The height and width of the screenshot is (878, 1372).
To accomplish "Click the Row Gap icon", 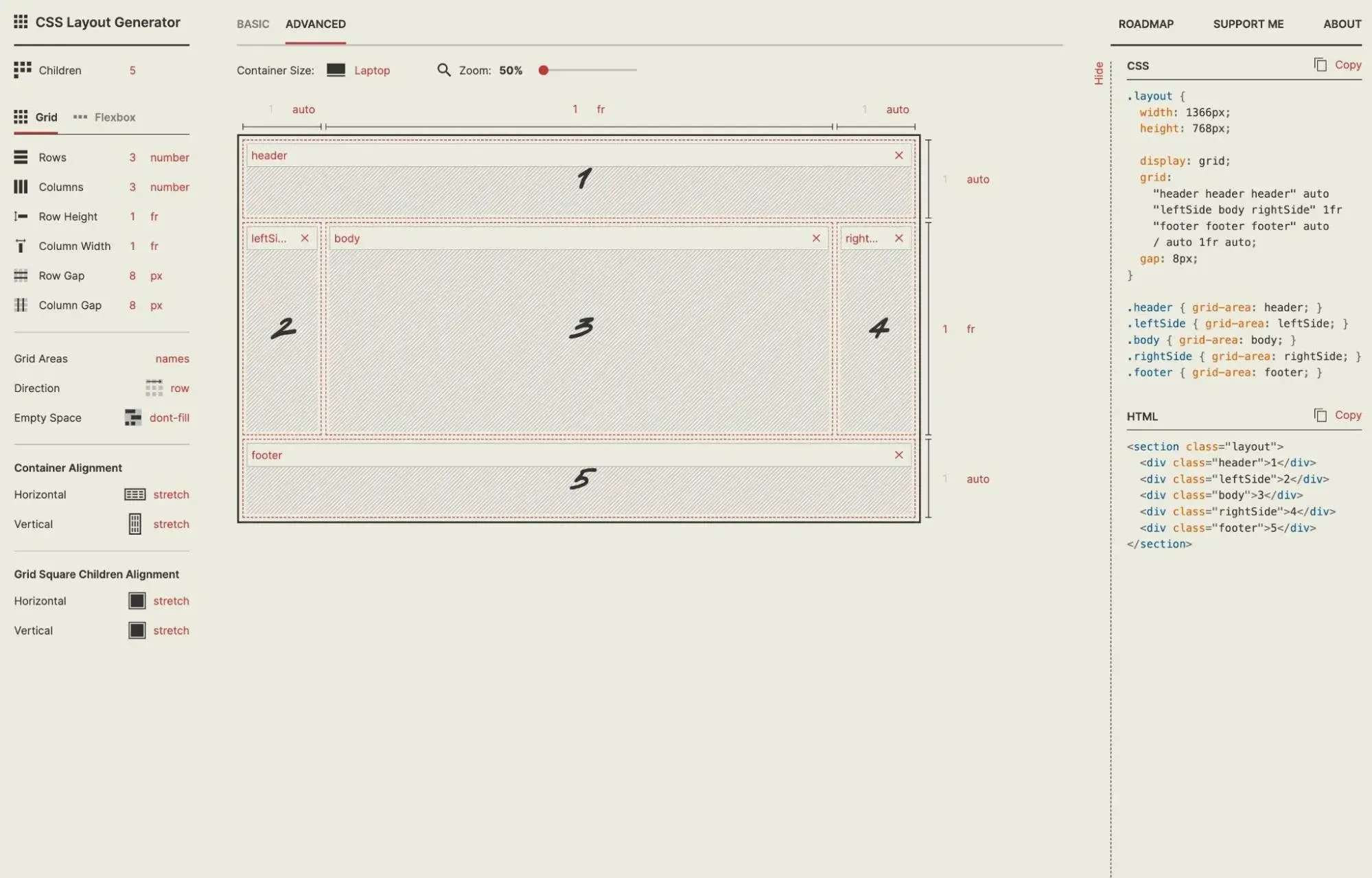I will 21,275.
